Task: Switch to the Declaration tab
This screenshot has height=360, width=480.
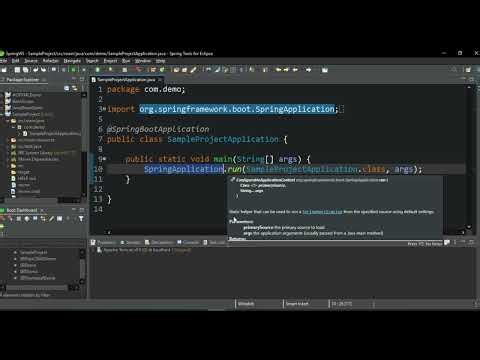Action: coord(159,242)
